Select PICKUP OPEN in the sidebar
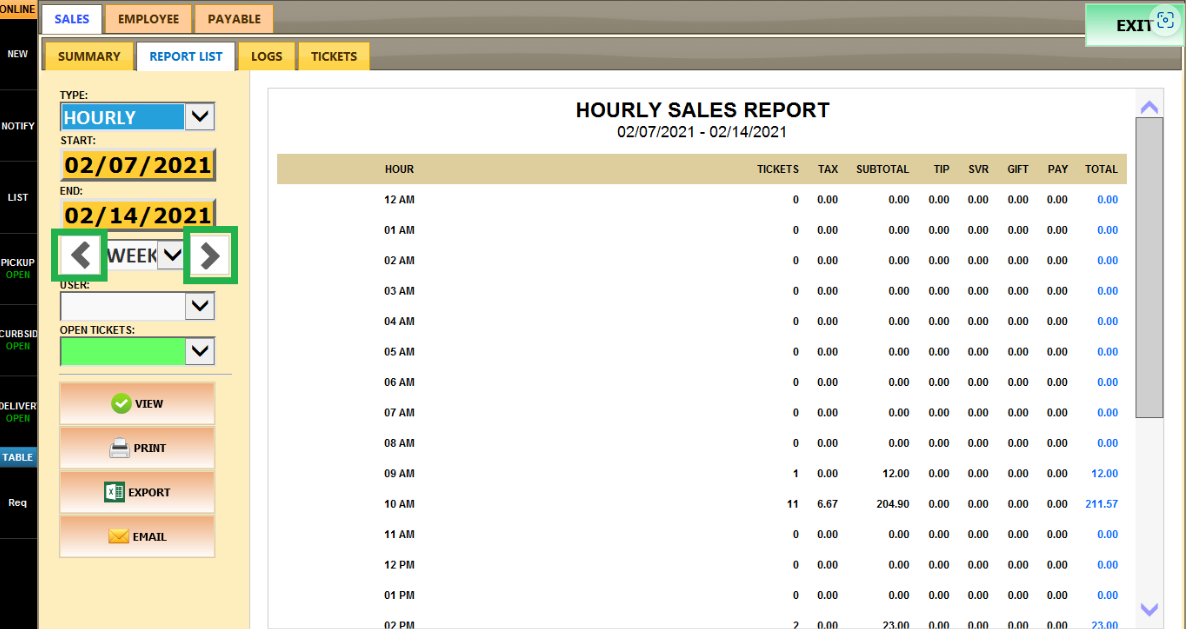This screenshot has width=1187, height=629. 18,268
